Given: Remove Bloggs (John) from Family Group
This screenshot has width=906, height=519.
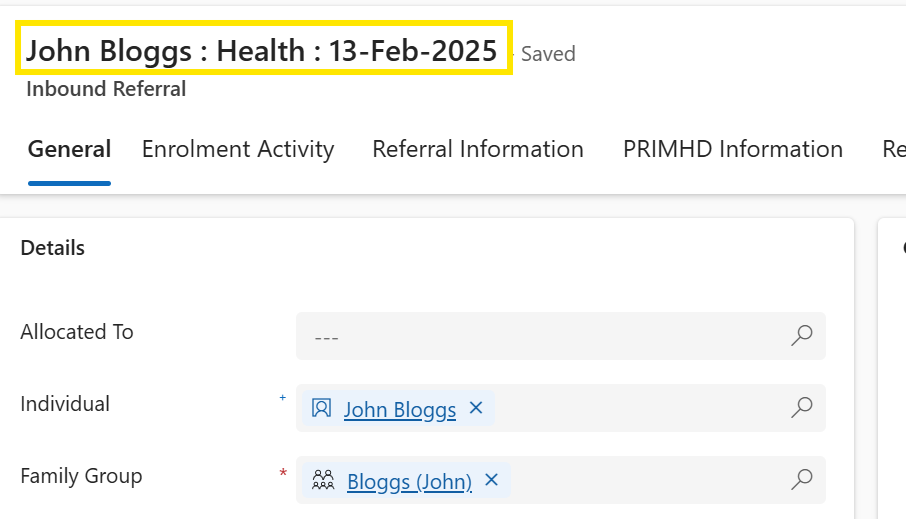Looking at the screenshot, I should 491,480.
